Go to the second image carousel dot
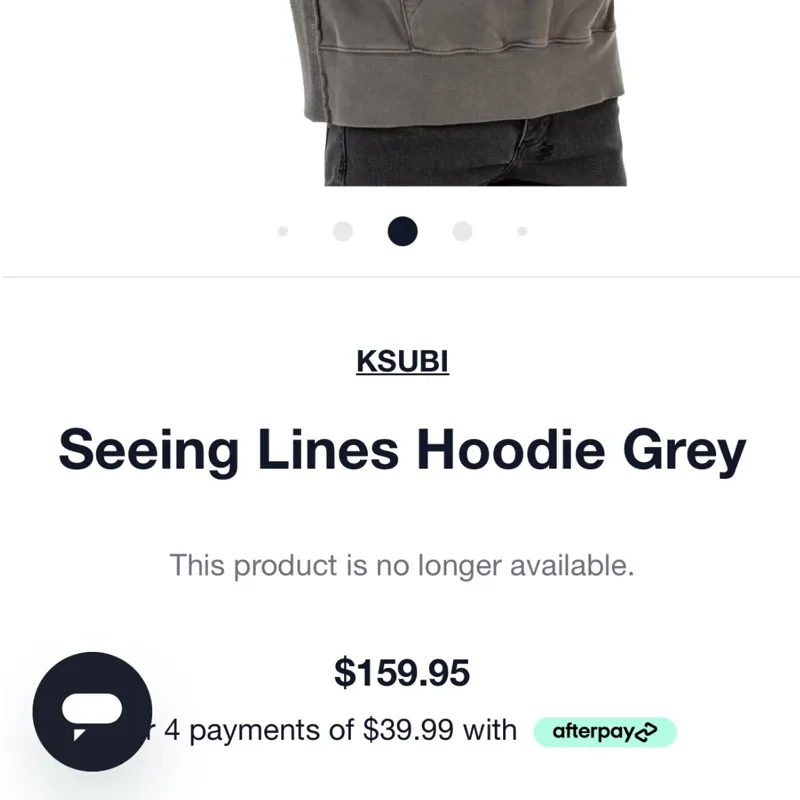This screenshot has height=800, width=800. pos(343,231)
